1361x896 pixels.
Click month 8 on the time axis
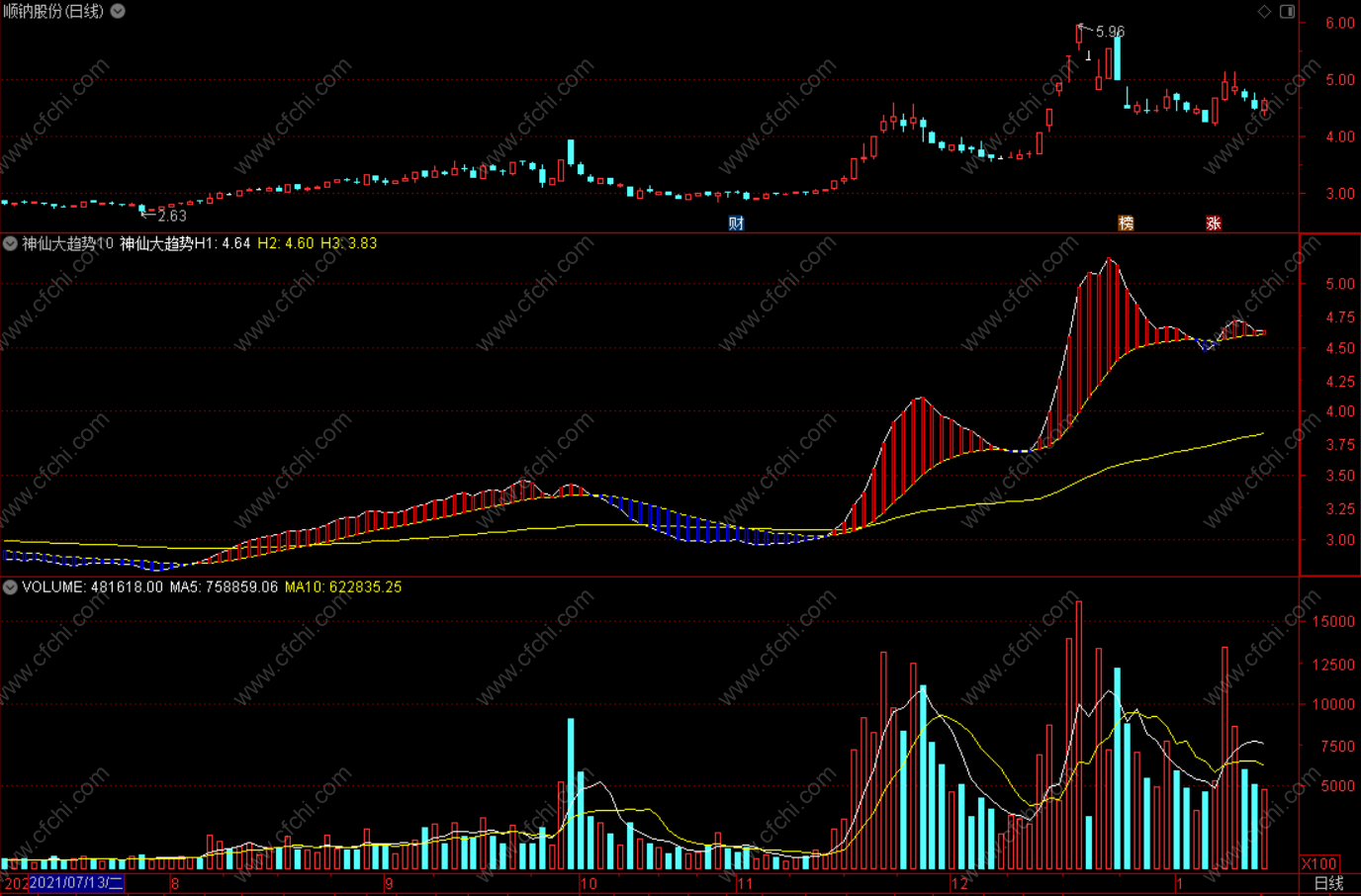coord(175,884)
